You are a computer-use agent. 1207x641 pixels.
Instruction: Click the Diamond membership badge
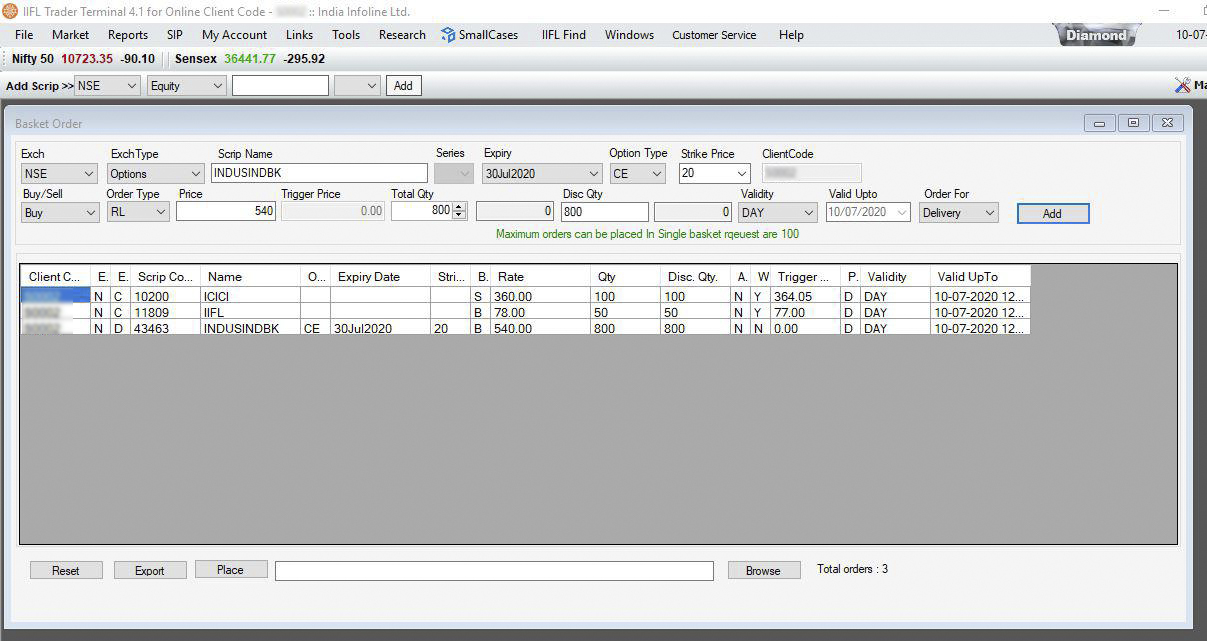(x=1096, y=35)
